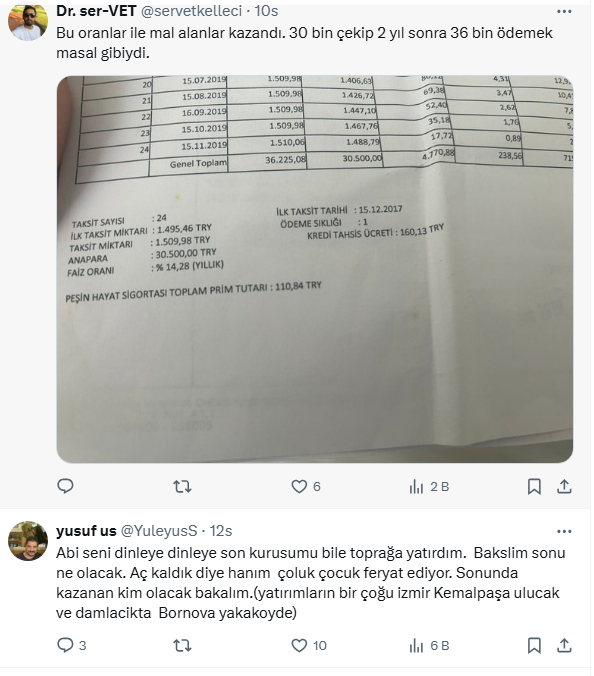Open more options on yusuf us tweet
Viewport: 594px width, 676px height.
click(564, 532)
